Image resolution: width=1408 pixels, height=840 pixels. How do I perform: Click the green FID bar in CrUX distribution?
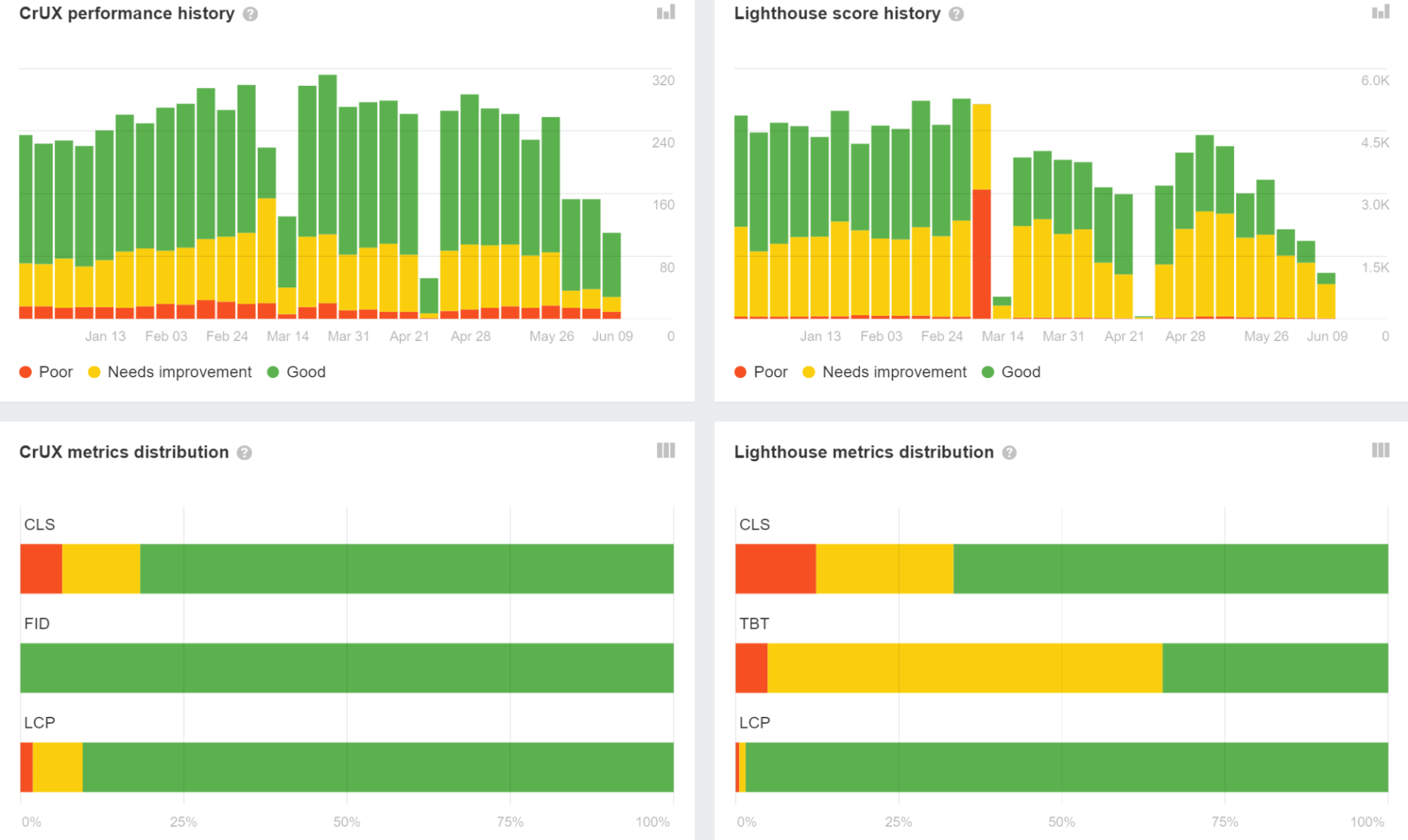tap(345, 666)
